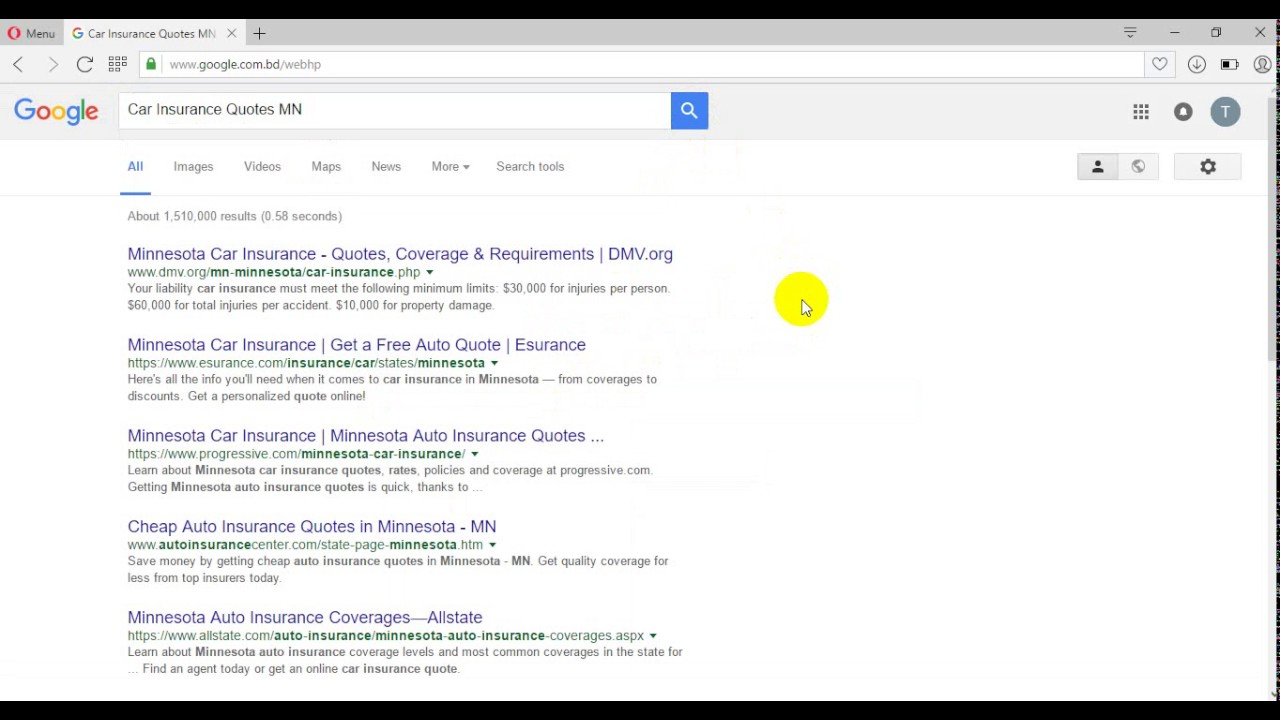Switch to Maps results

326,167
